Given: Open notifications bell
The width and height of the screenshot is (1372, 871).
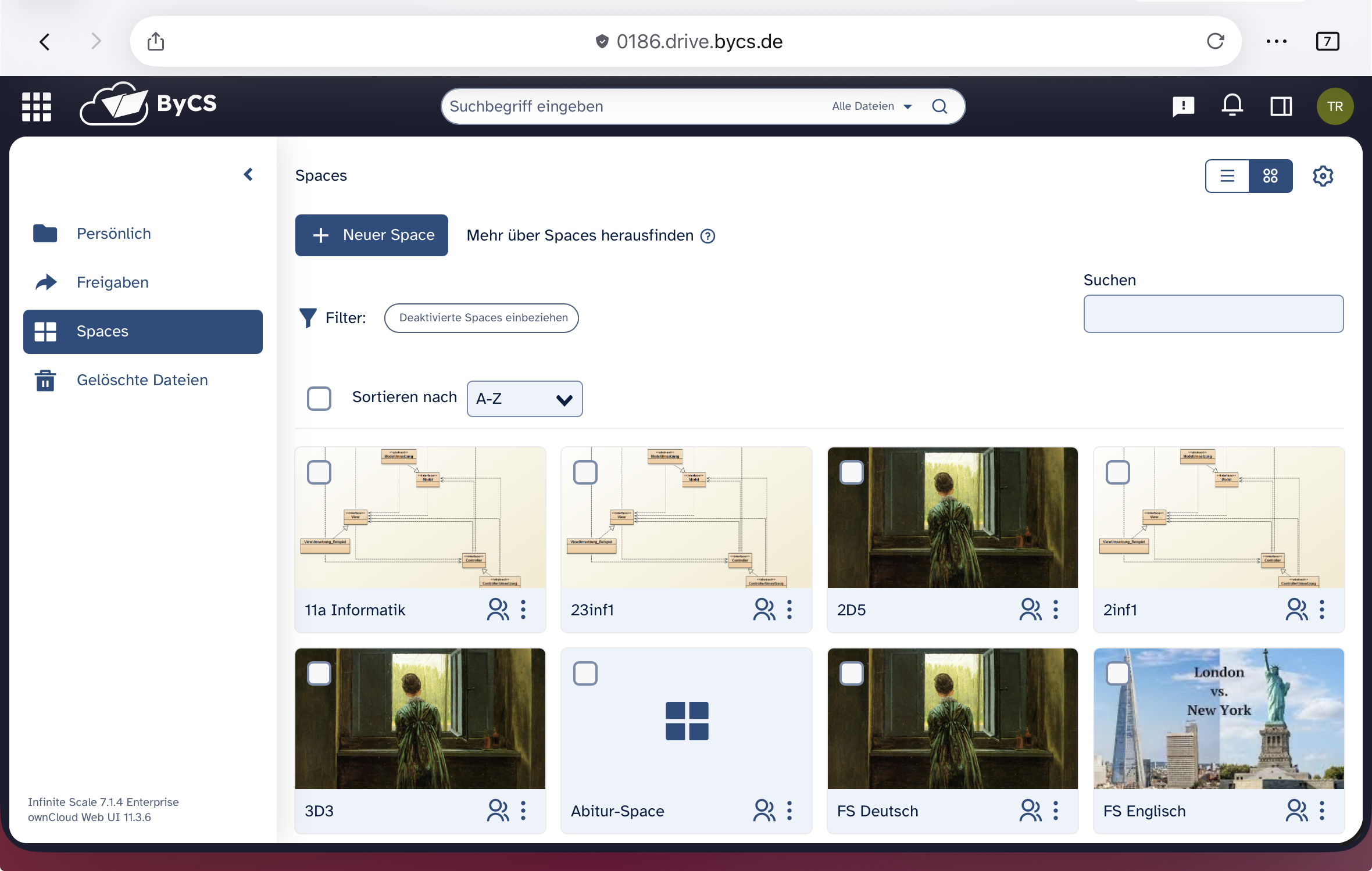Looking at the screenshot, I should tap(1232, 106).
